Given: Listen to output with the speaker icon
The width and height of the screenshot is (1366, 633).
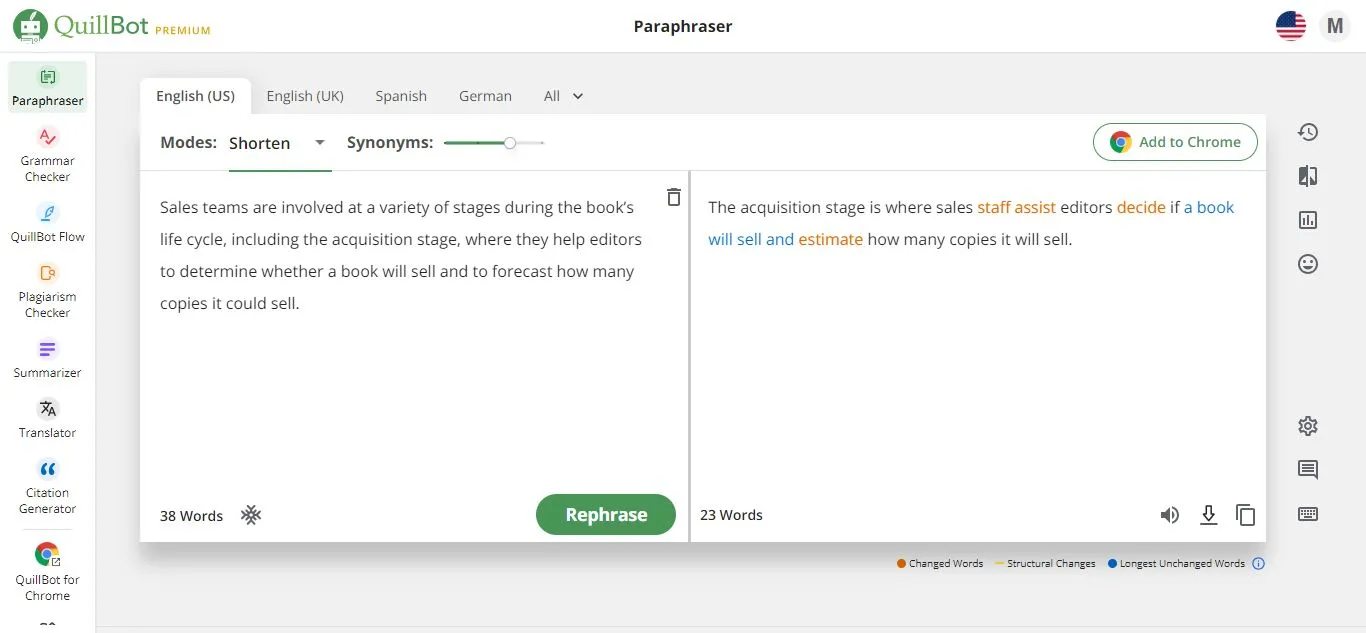Looking at the screenshot, I should [x=1170, y=515].
